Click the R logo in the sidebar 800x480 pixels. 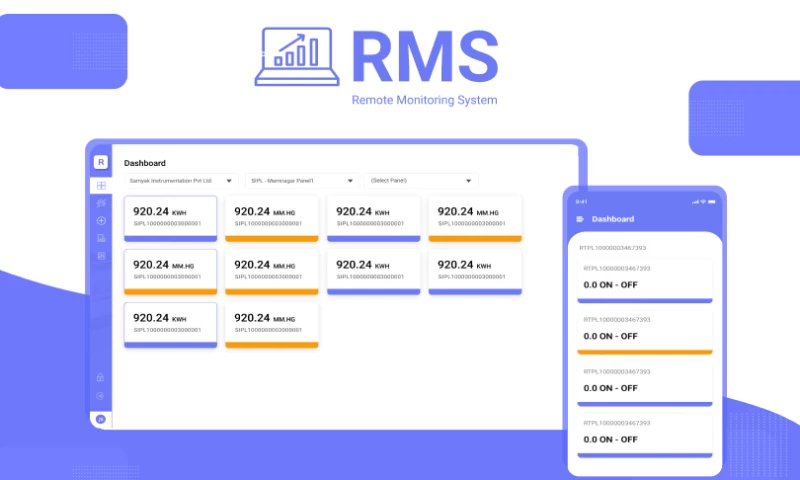coord(100,162)
